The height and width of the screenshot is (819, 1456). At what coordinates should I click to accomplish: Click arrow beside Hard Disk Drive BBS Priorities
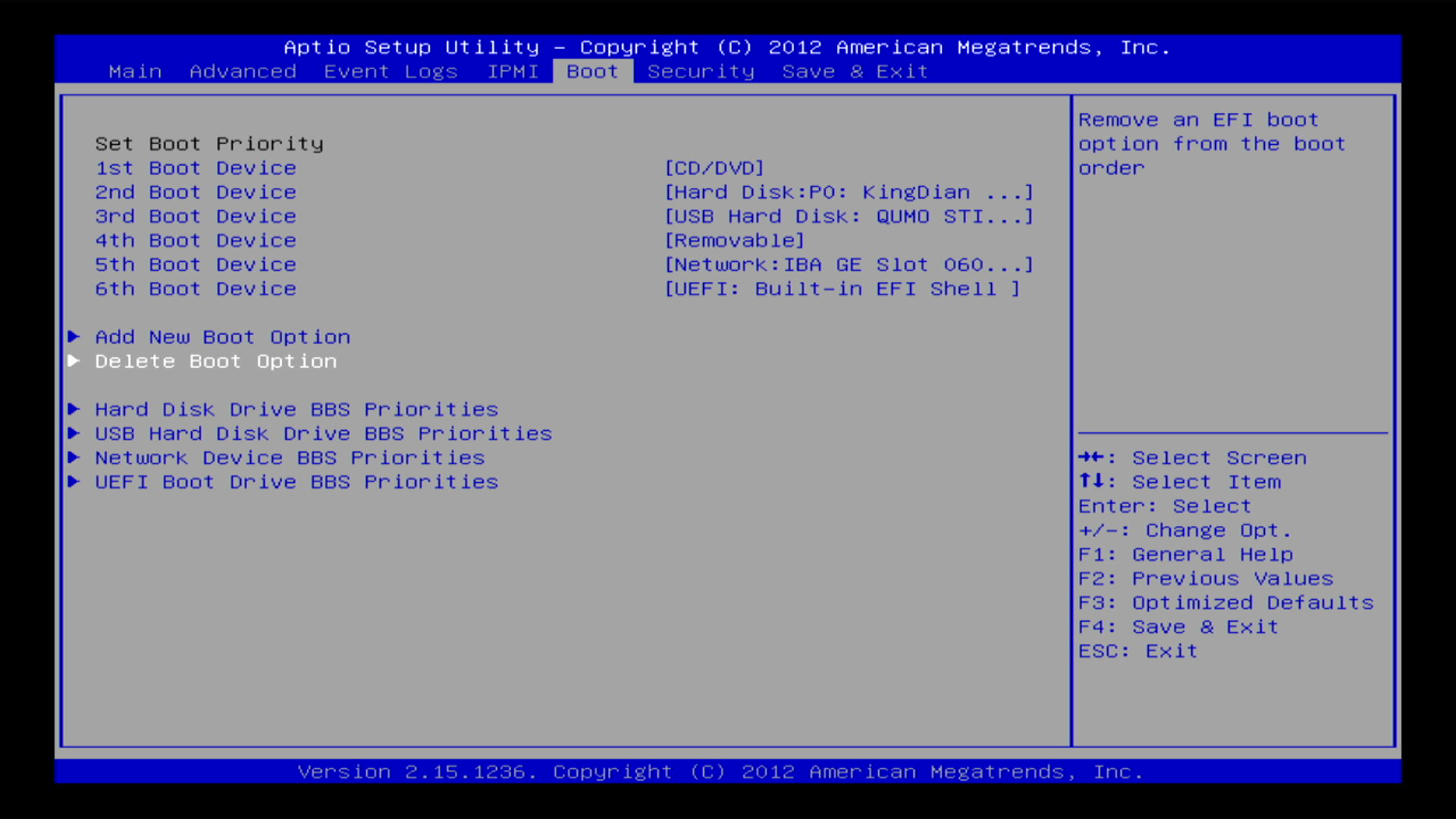74,409
